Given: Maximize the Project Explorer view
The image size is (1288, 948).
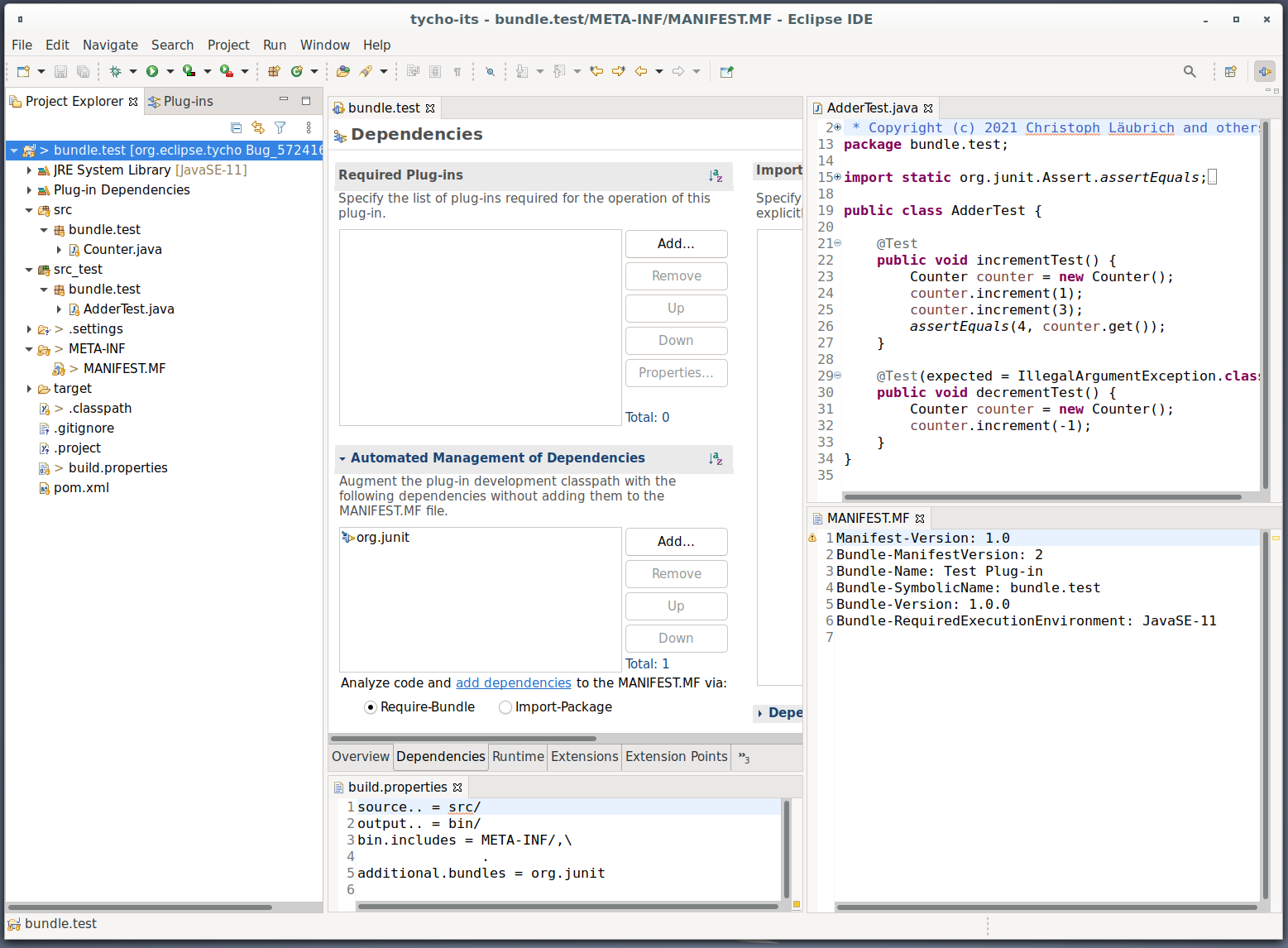Looking at the screenshot, I should click(x=305, y=101).
